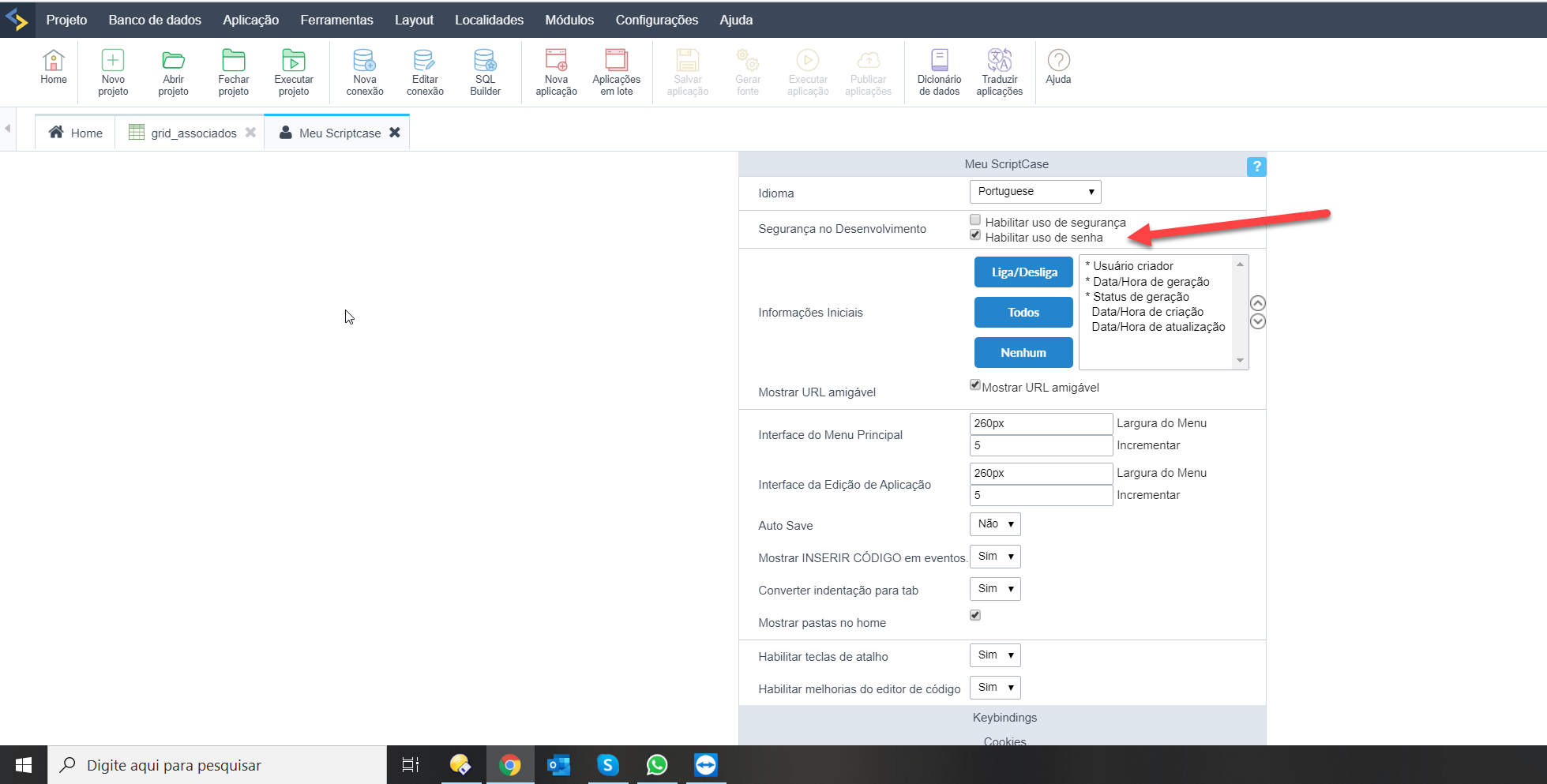Viewport: 1547px width, 784px height.
Task: Open the Layout menu
Action: pos(414,20)
